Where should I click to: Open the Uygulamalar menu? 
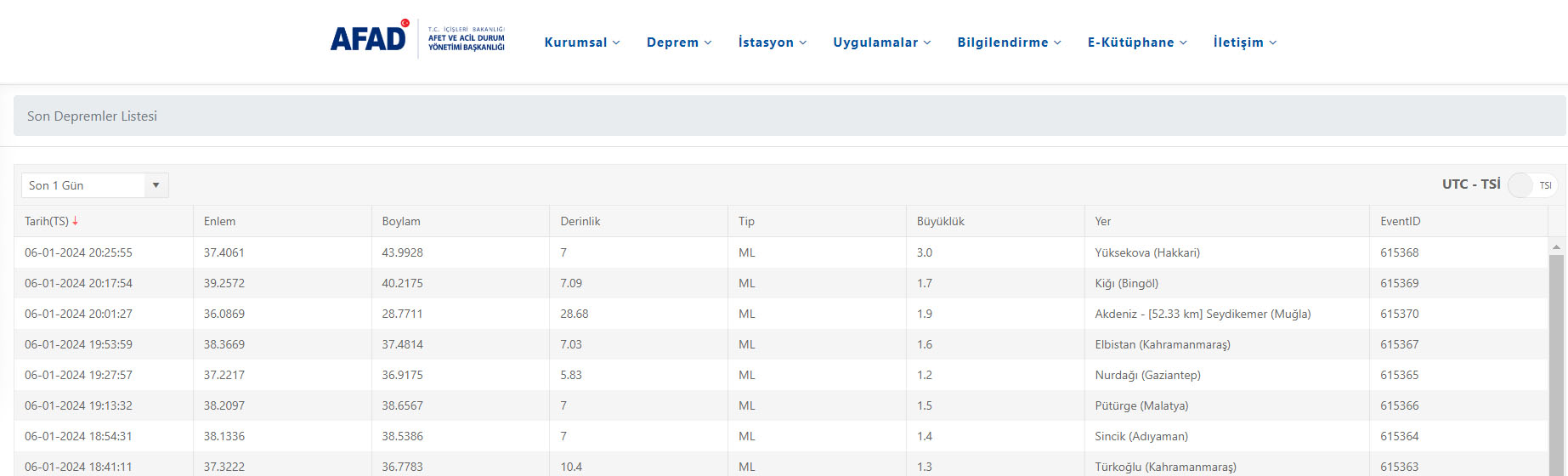pos(881,42)
